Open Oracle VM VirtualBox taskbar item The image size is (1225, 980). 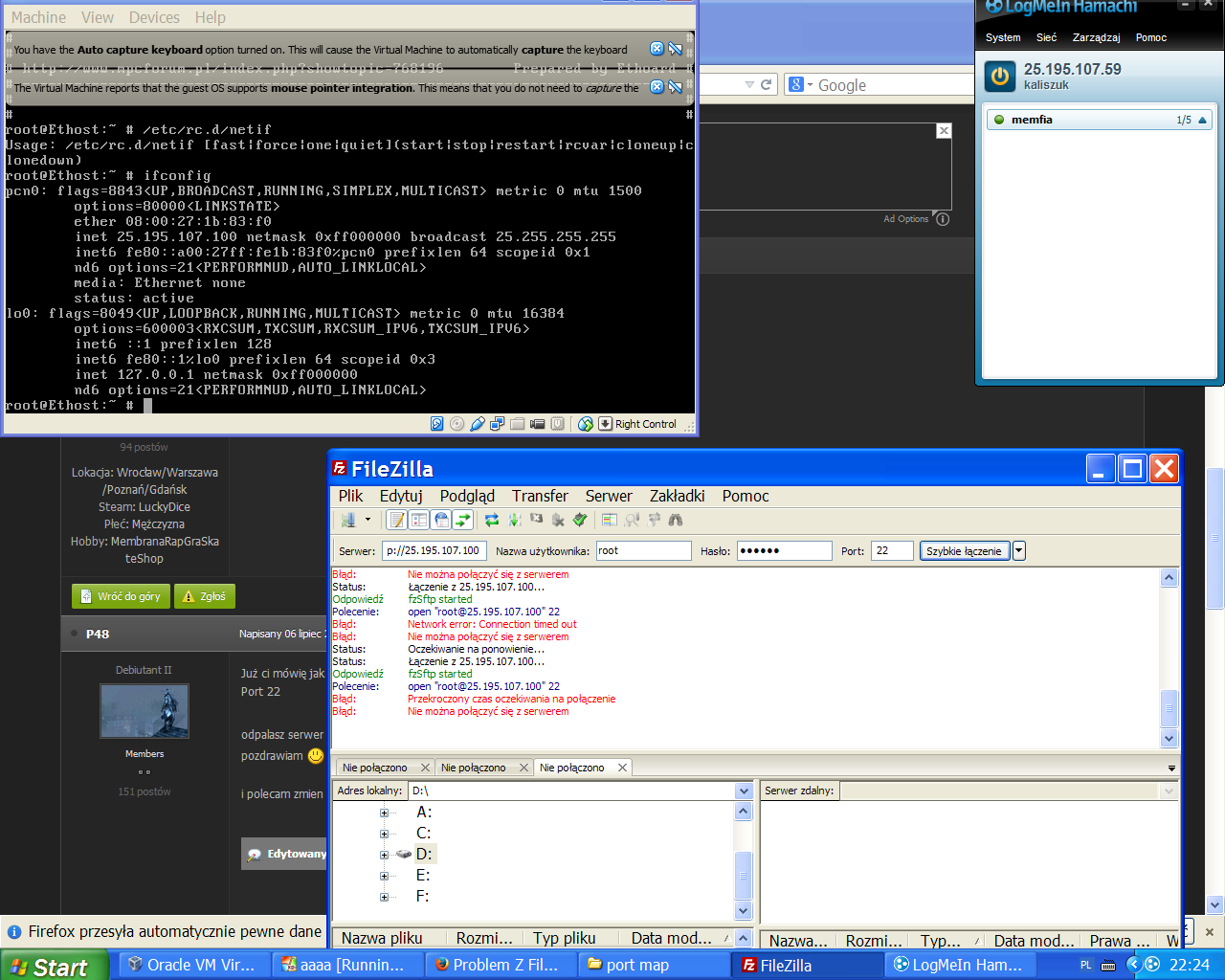[x=192, y=965]
